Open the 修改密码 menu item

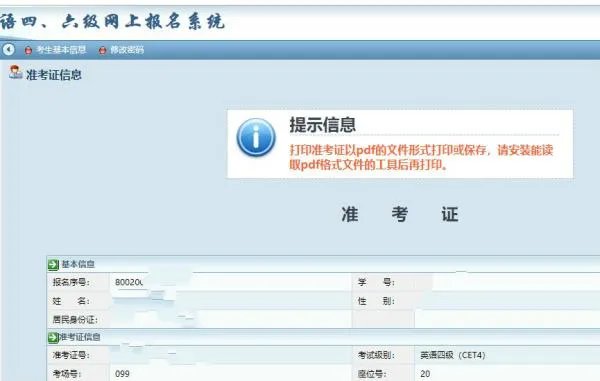pos(127,50)
